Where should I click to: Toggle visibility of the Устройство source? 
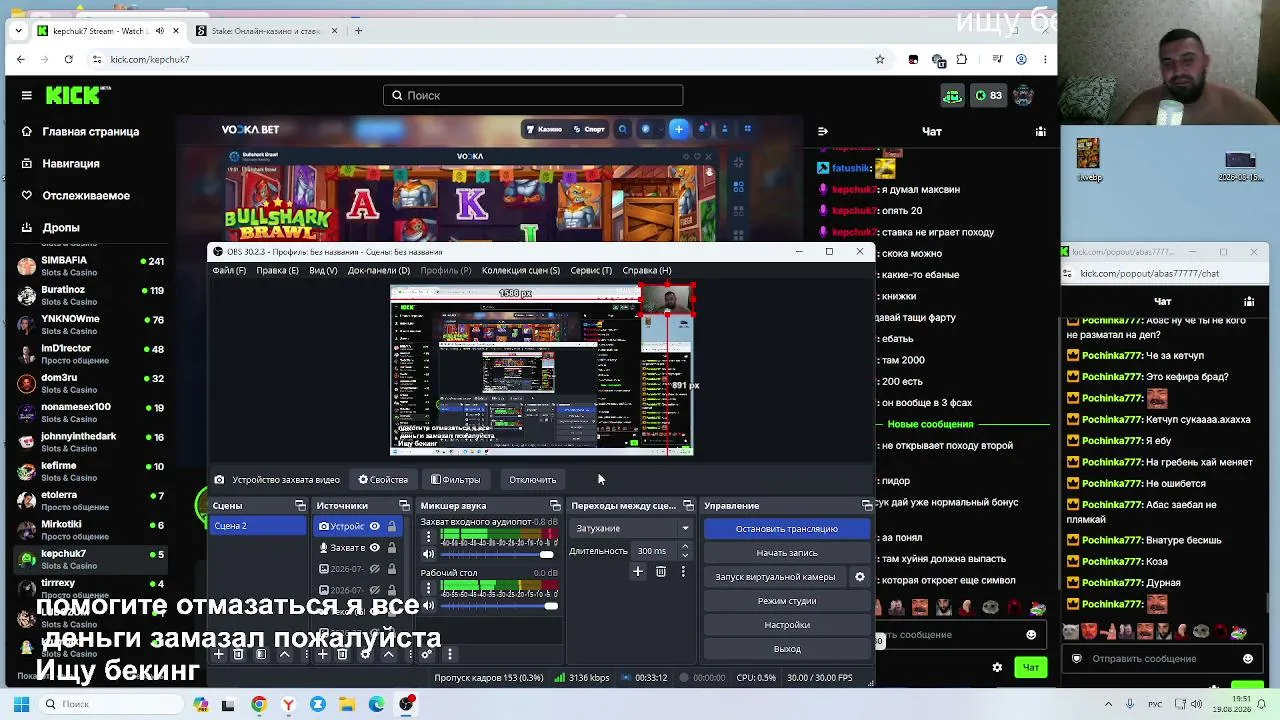point(375,526)
